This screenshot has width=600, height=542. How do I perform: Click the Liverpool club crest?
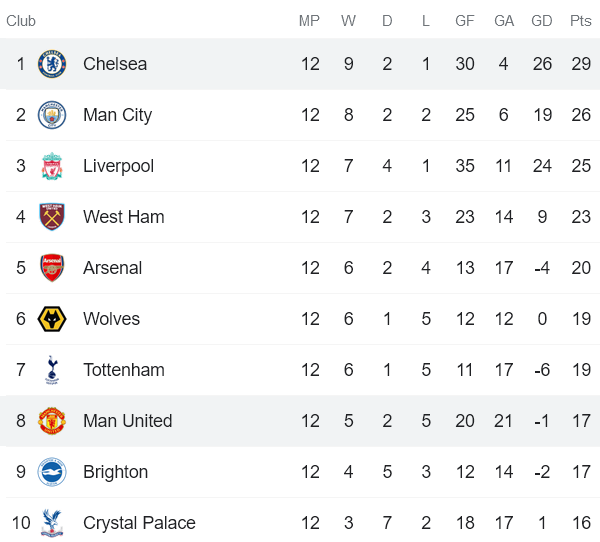(x=52, y=166)
